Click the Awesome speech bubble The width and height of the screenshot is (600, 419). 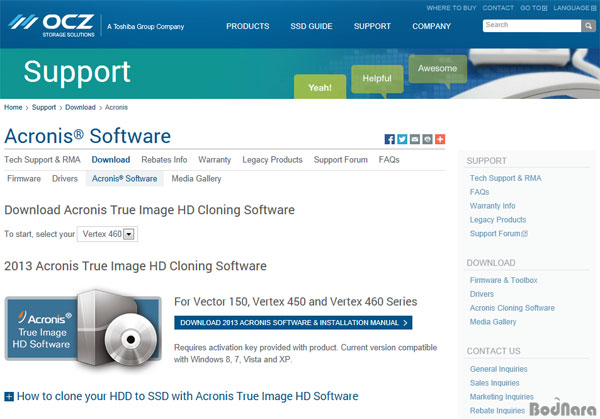coord(437,70)
